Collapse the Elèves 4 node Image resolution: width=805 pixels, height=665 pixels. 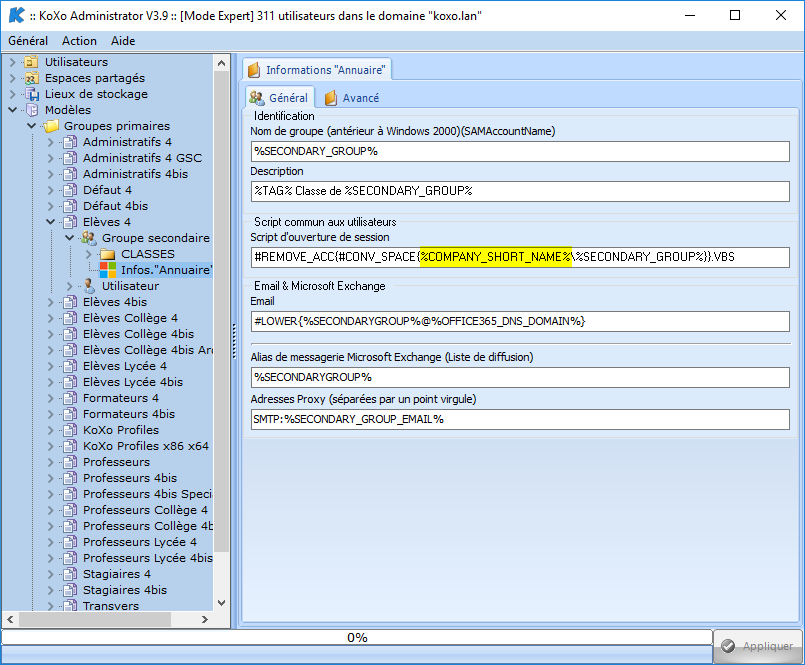pos(51,222)
